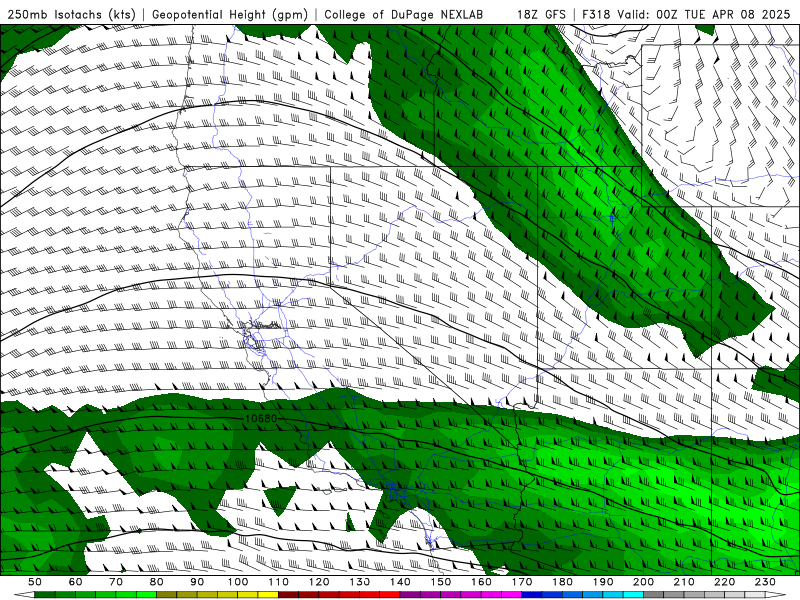Image resolution: width=800 pixels, height=600 pixels.
Task: Click the bright magenta swatch before dark blue
Action: [511, 595]
